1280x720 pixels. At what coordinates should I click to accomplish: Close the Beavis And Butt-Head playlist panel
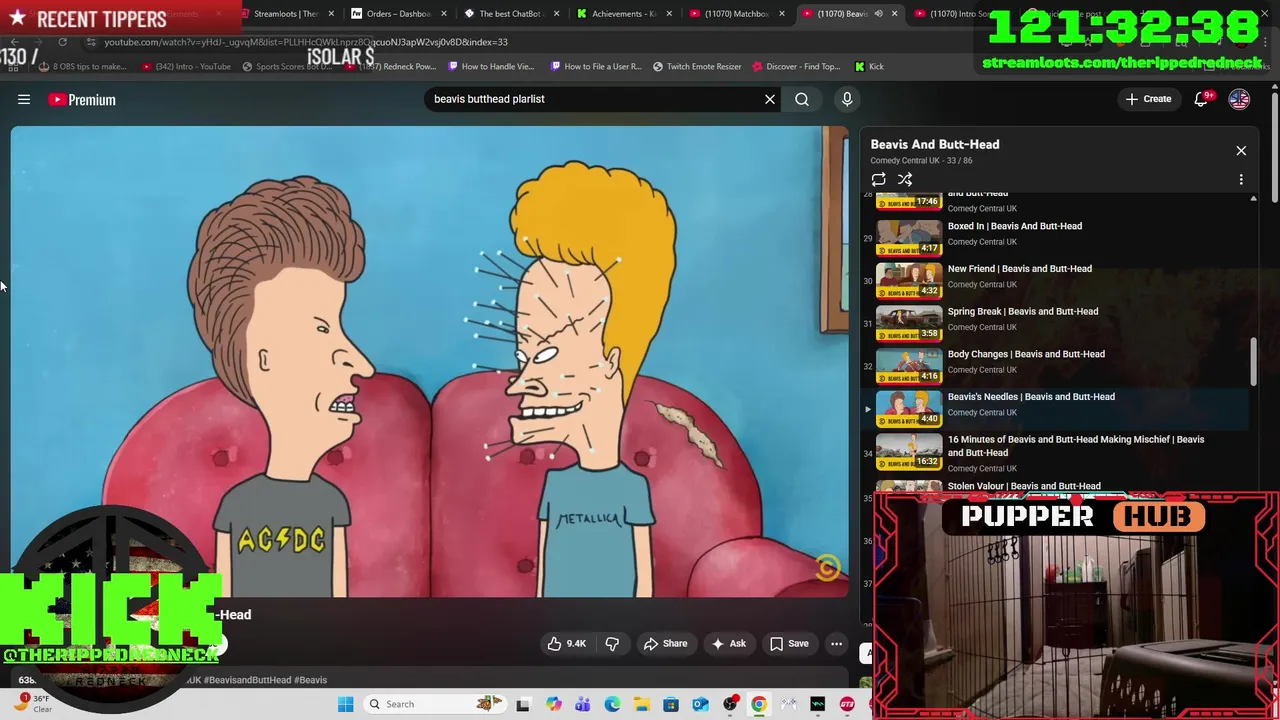1241,151
